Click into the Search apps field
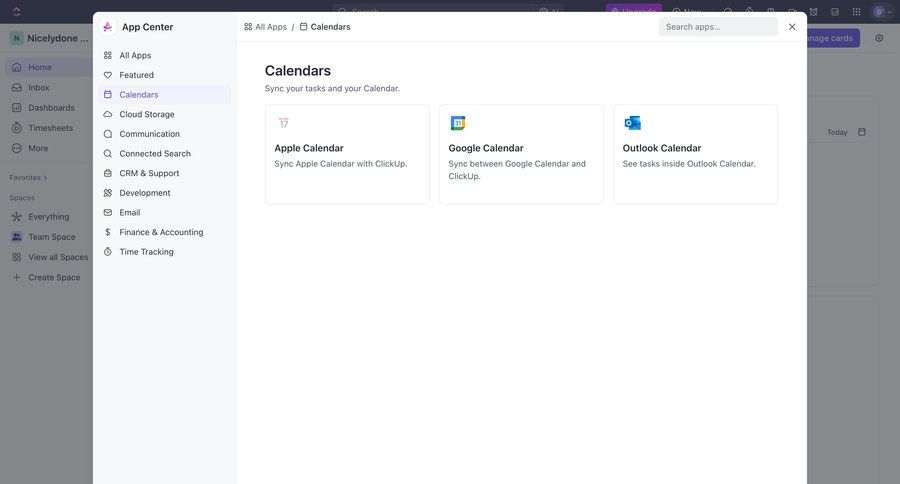Image resolution: width=900 pixels, height=484 pixels. click(718, 27)
